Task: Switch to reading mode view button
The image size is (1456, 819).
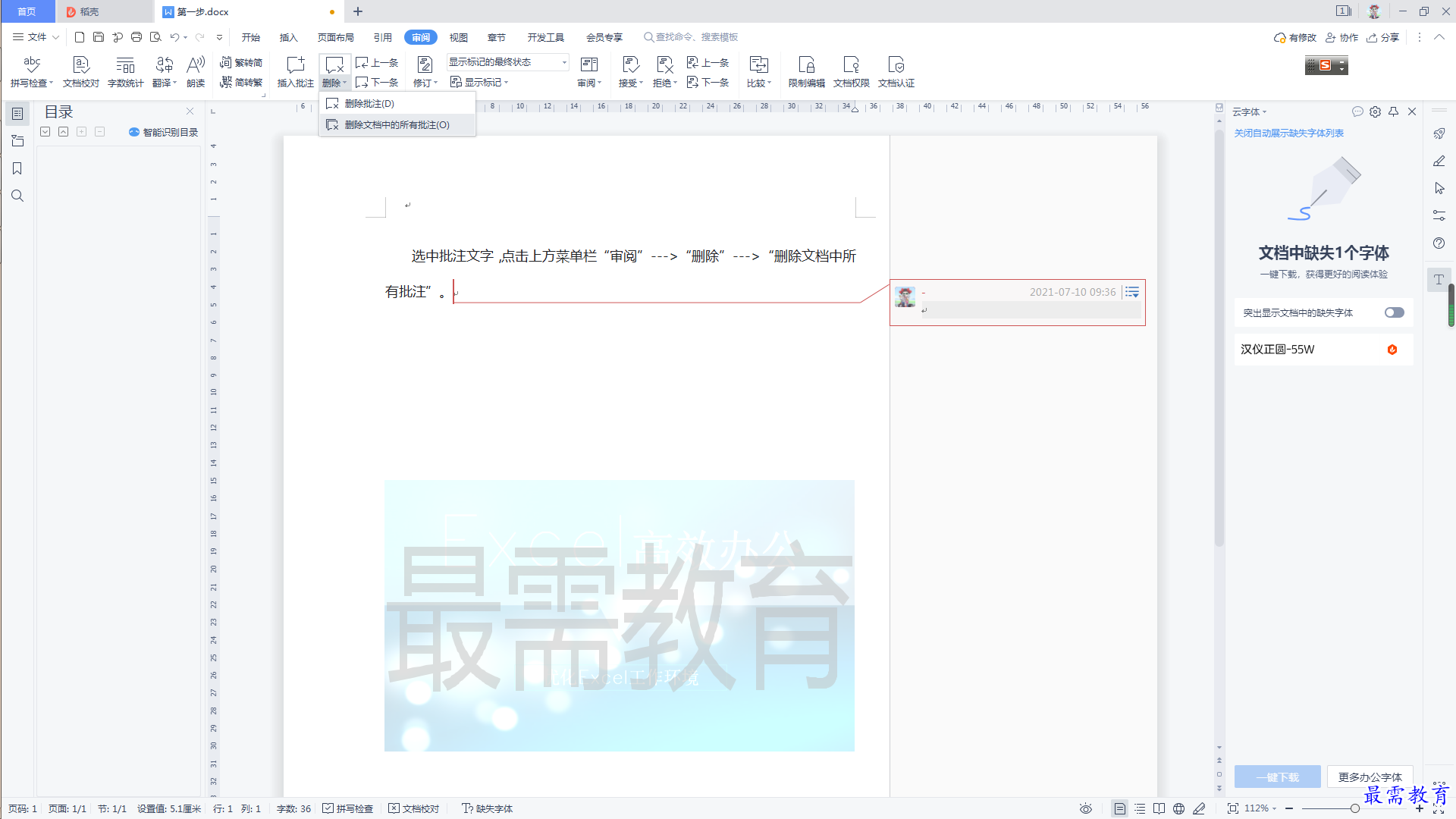Action: 1159,808
